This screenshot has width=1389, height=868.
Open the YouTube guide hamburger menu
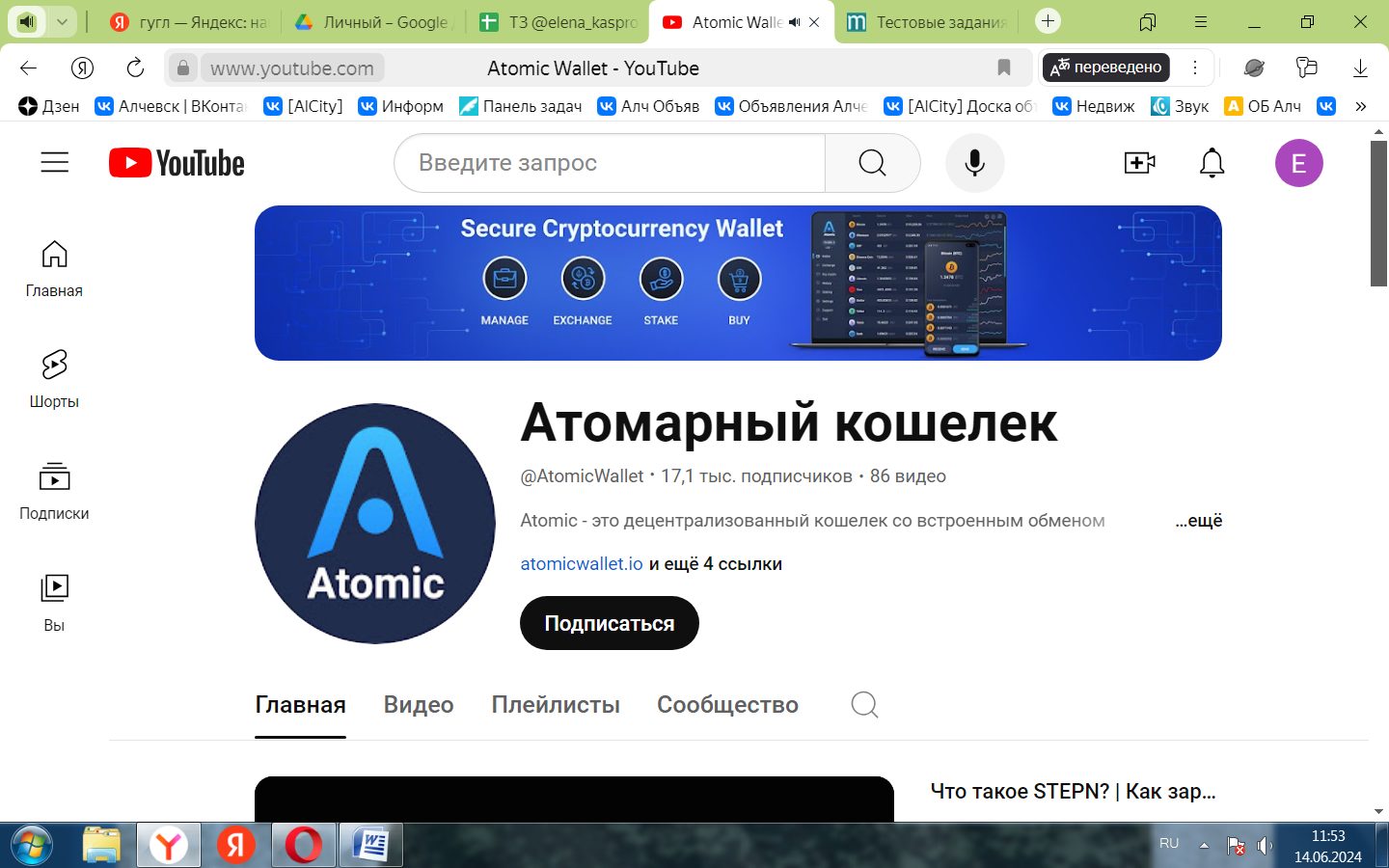pos(55,163)
